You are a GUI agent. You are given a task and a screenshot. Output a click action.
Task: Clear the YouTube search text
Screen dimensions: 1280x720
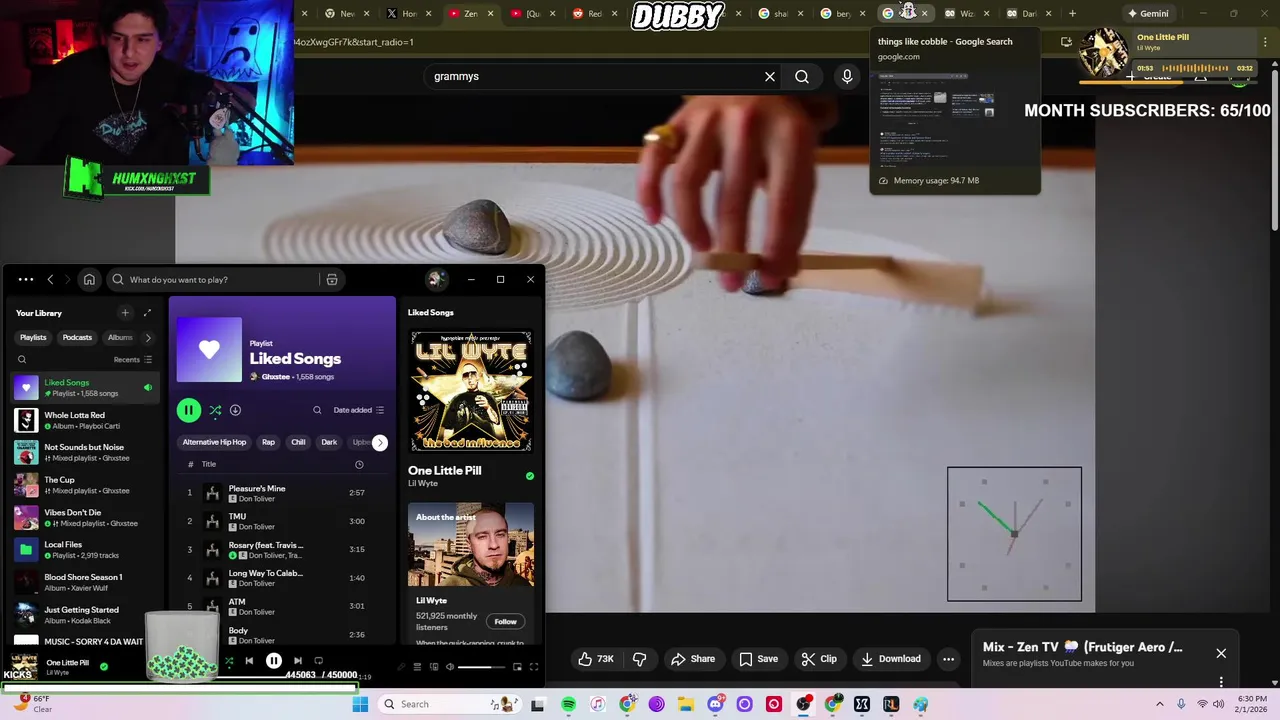click(x=770, y=77)
